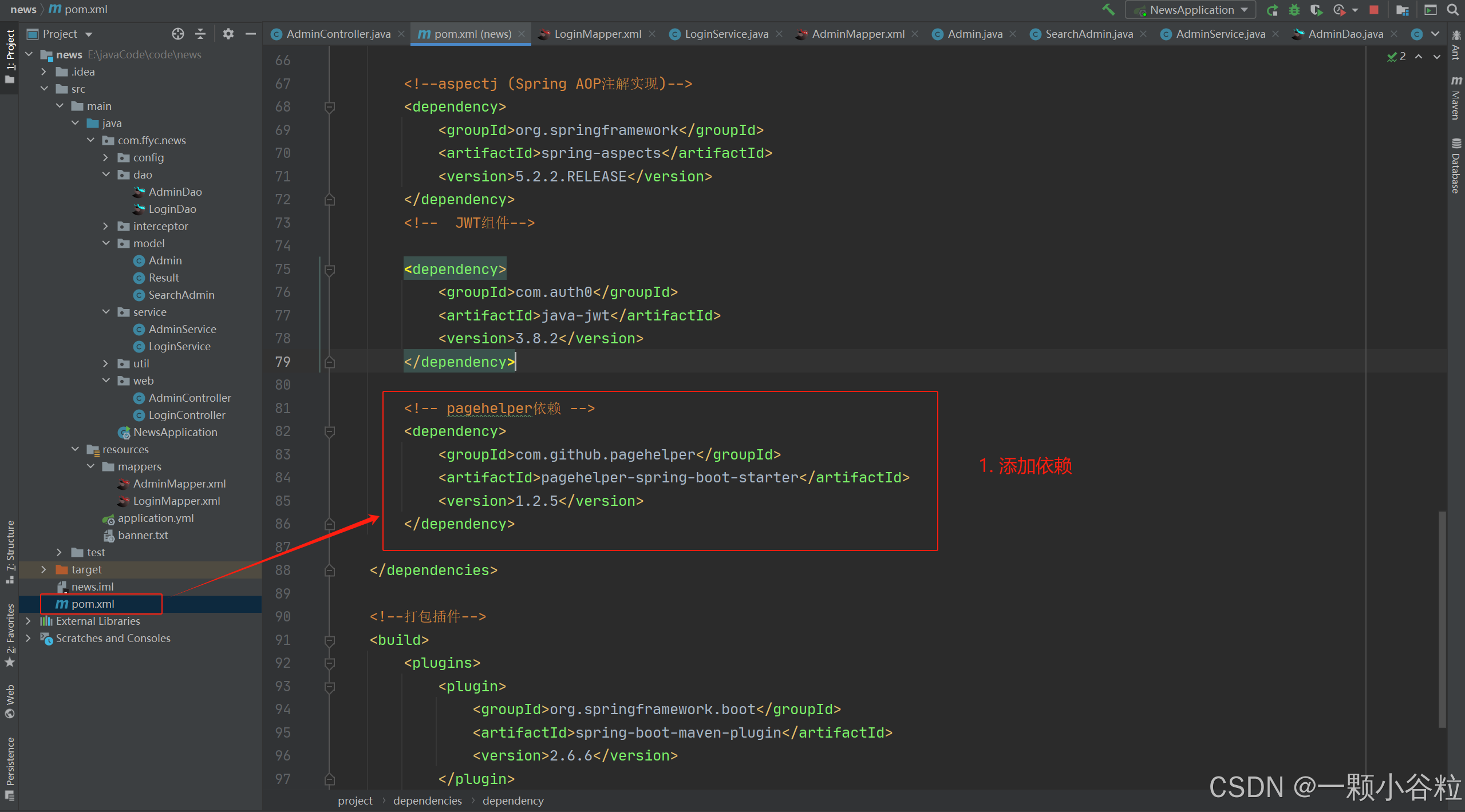Screen dimensions: 1465x812
Task: Stop the running application
Action: [x=1374, y=10]
